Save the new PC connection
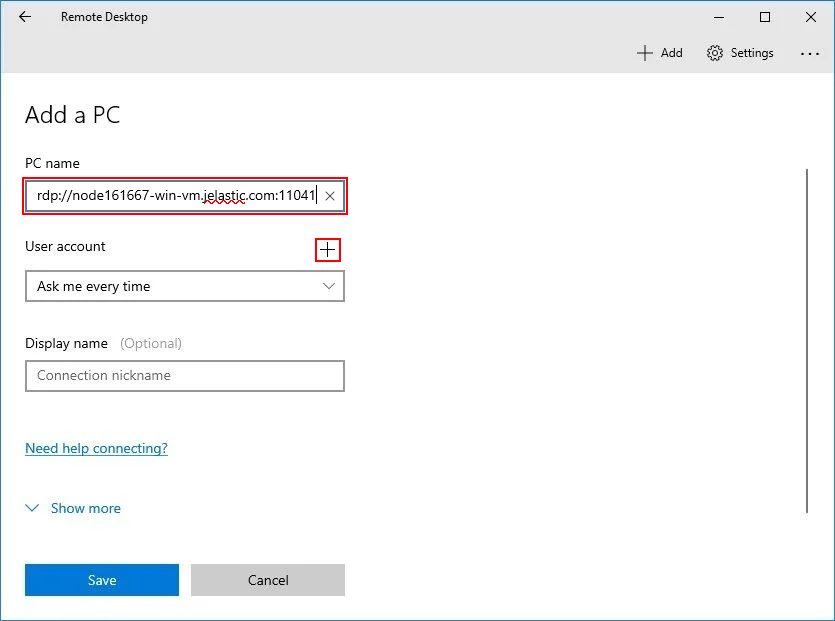The image size is (835, 621). click(x=102, y=580)
